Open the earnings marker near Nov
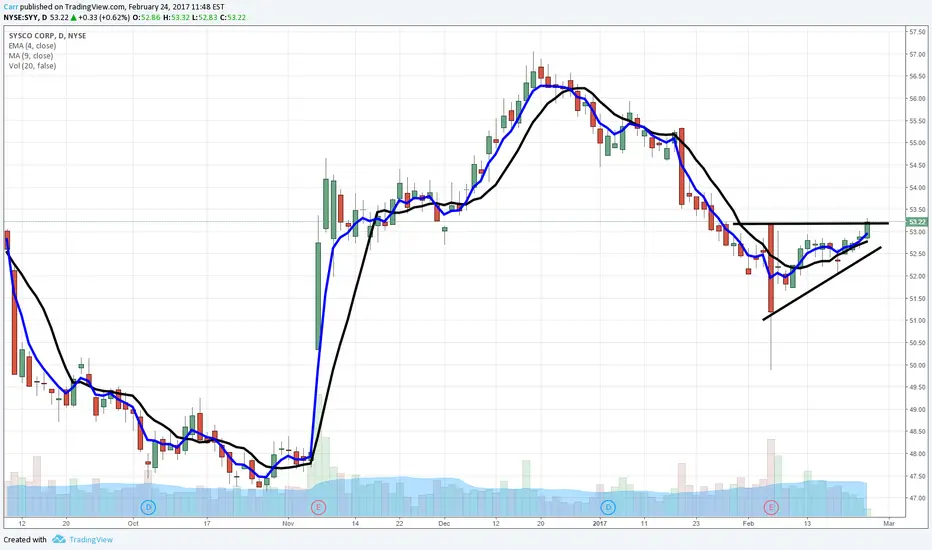Screen dimensions: 932x550 (319, 507)
